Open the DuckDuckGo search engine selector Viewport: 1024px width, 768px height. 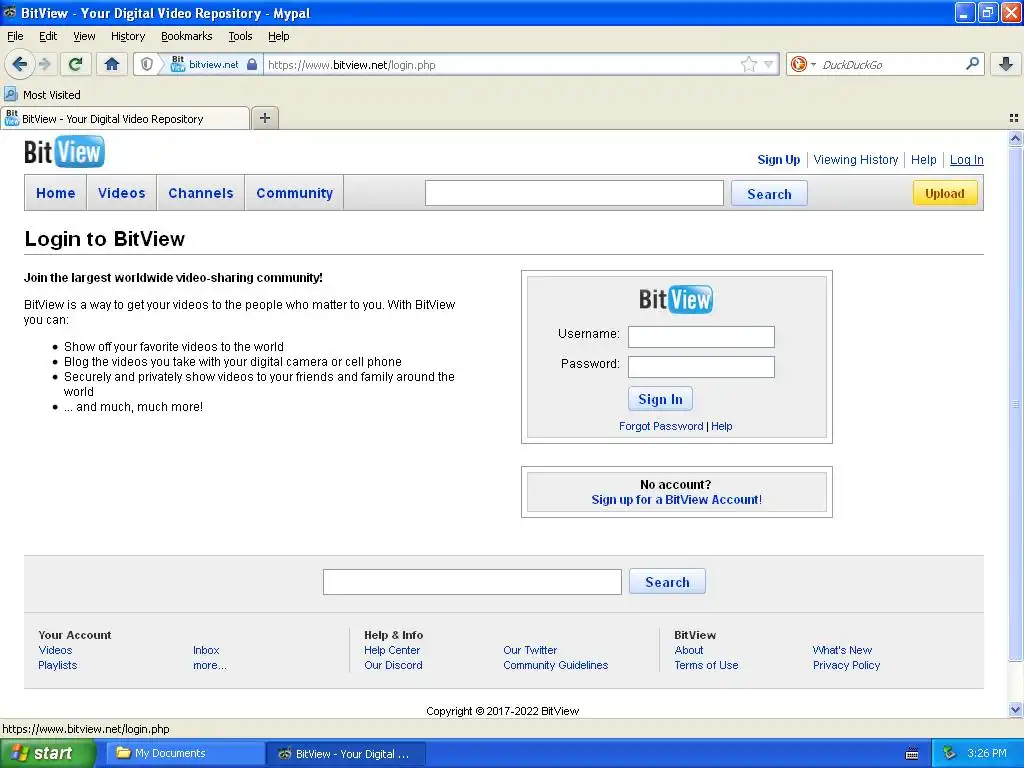point(803,64)
